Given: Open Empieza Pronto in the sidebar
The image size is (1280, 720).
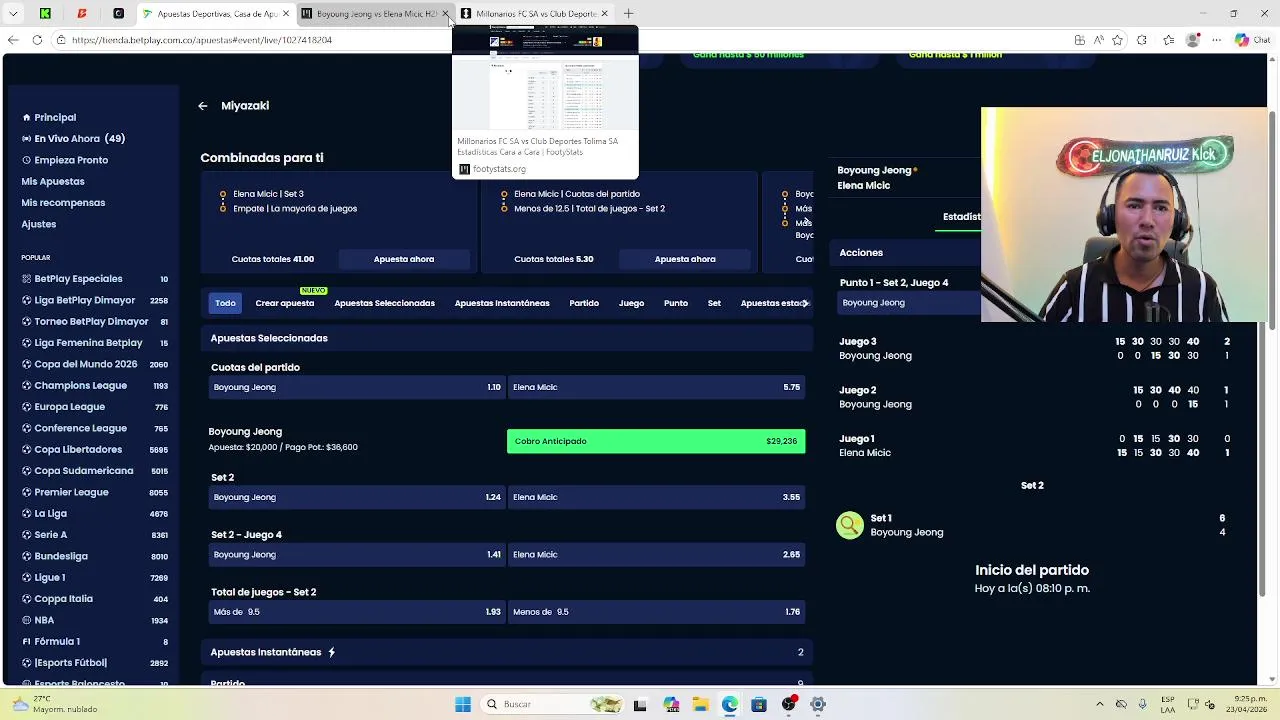Looking at the screenshot, I should point(65,160).
